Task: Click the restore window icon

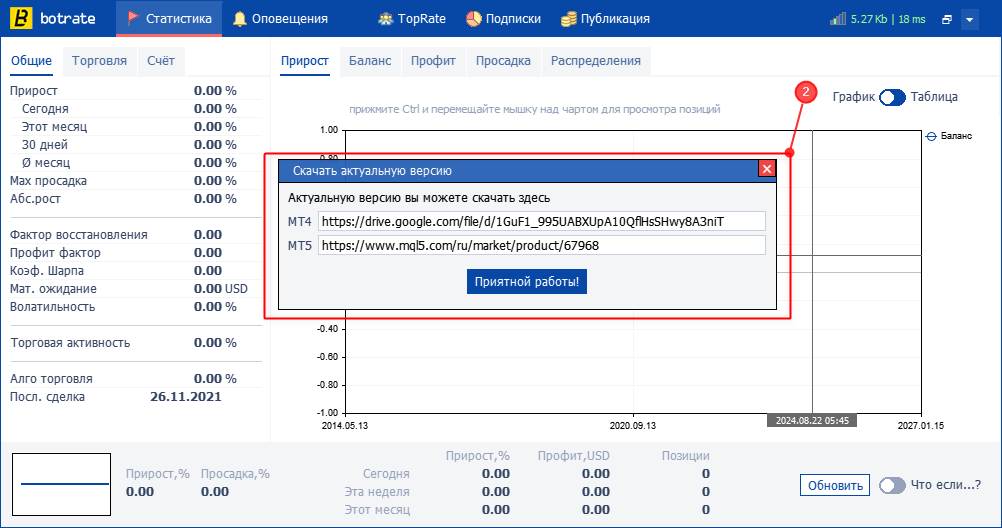Action: (947, 19)
